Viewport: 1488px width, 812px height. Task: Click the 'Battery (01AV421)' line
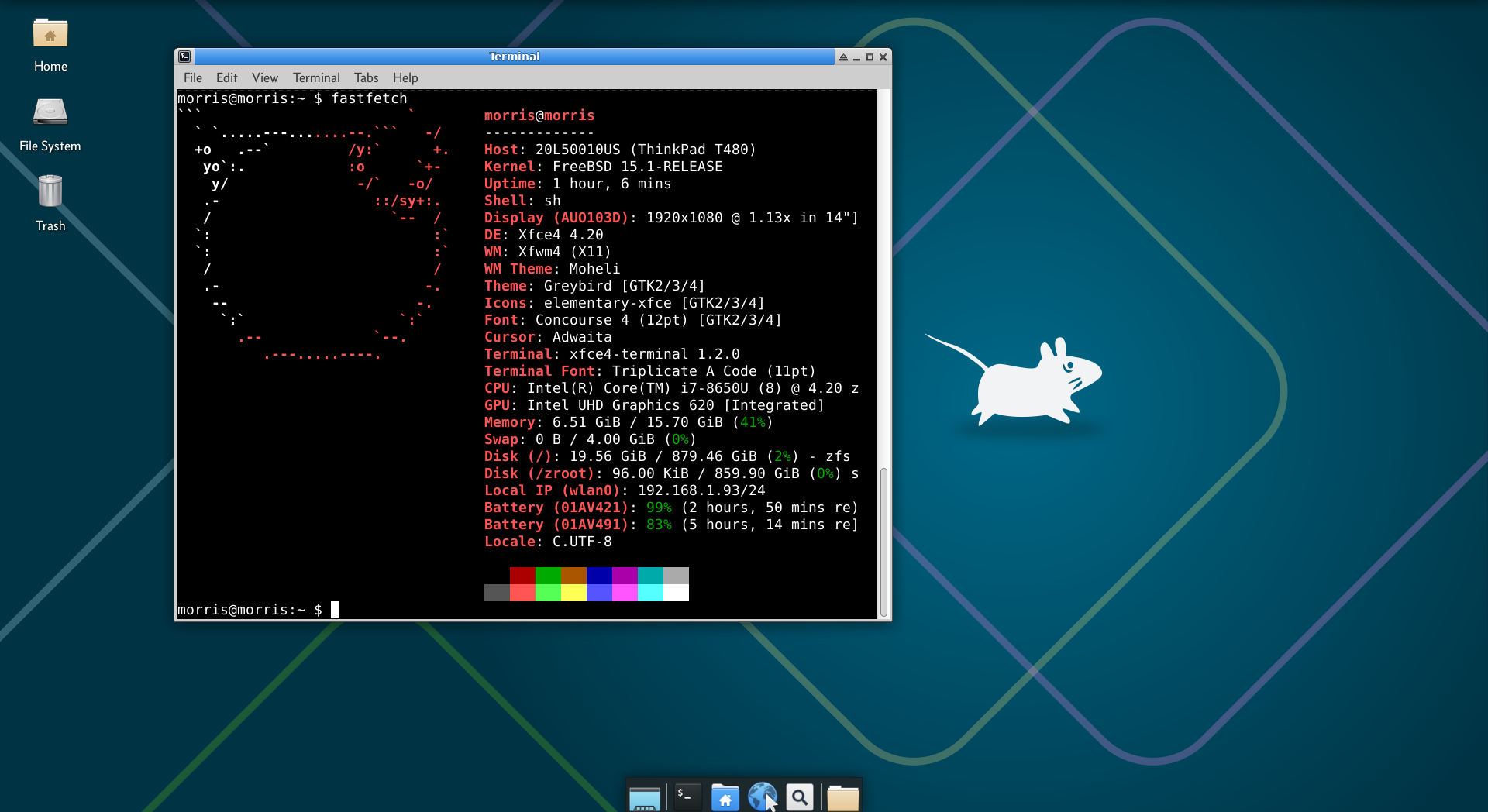point(671,507)
